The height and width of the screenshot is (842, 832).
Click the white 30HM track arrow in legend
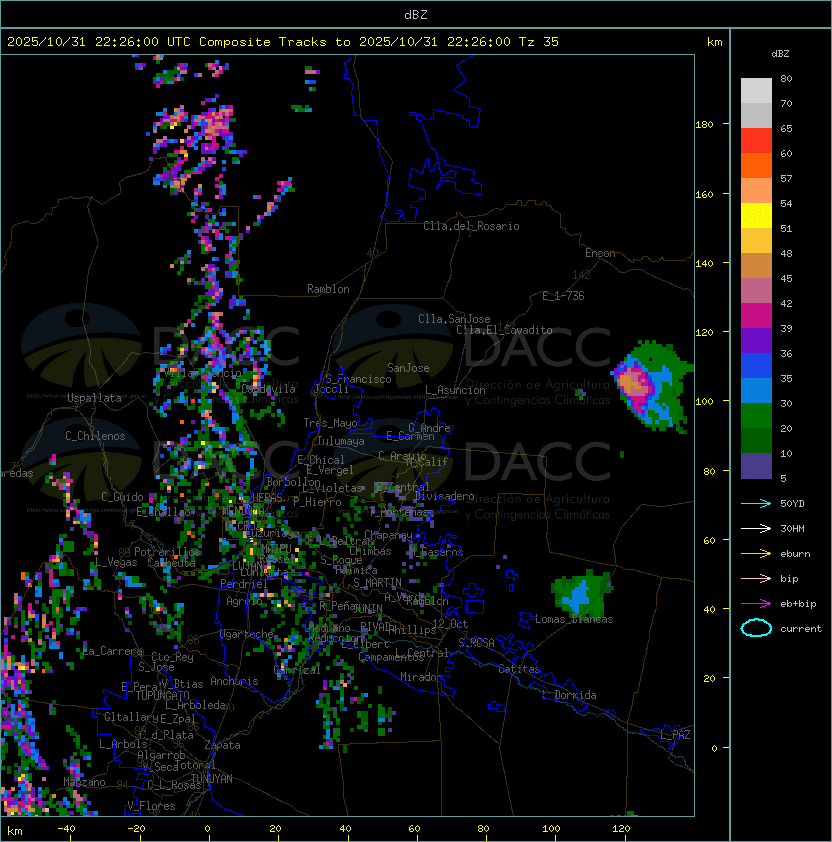click(756, 528)
